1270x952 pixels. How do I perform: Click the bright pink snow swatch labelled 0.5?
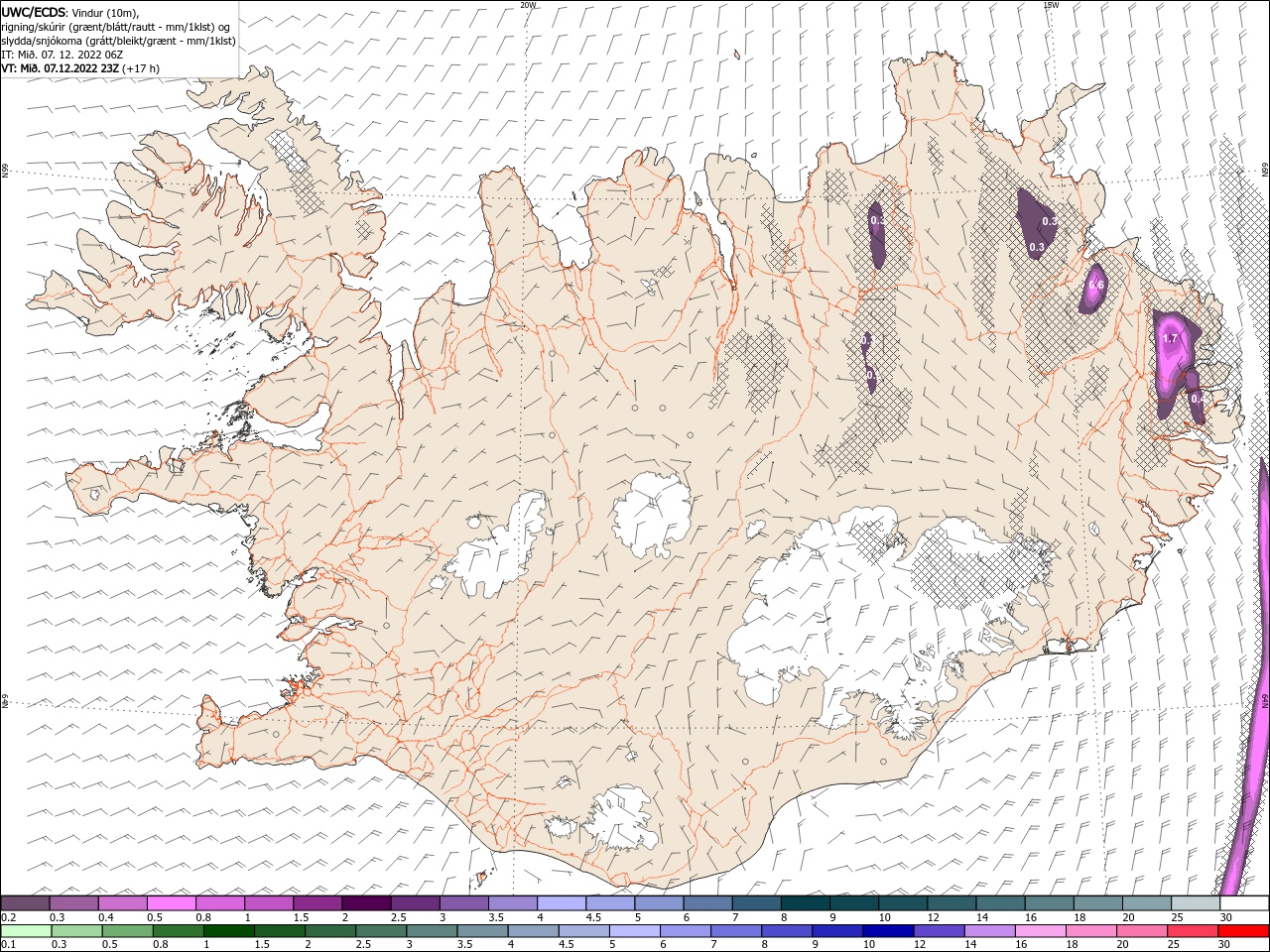pos(171,903)
